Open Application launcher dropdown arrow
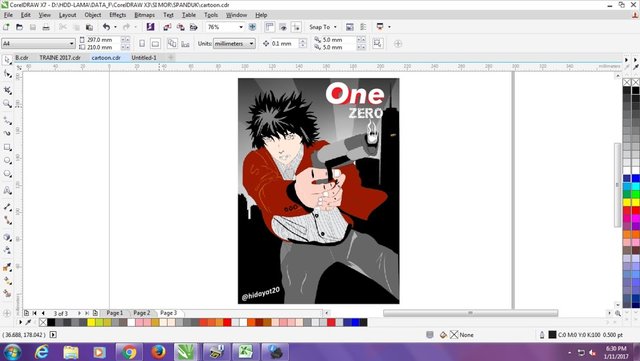This screenshot has width=640, height=361. pos(389,27)
